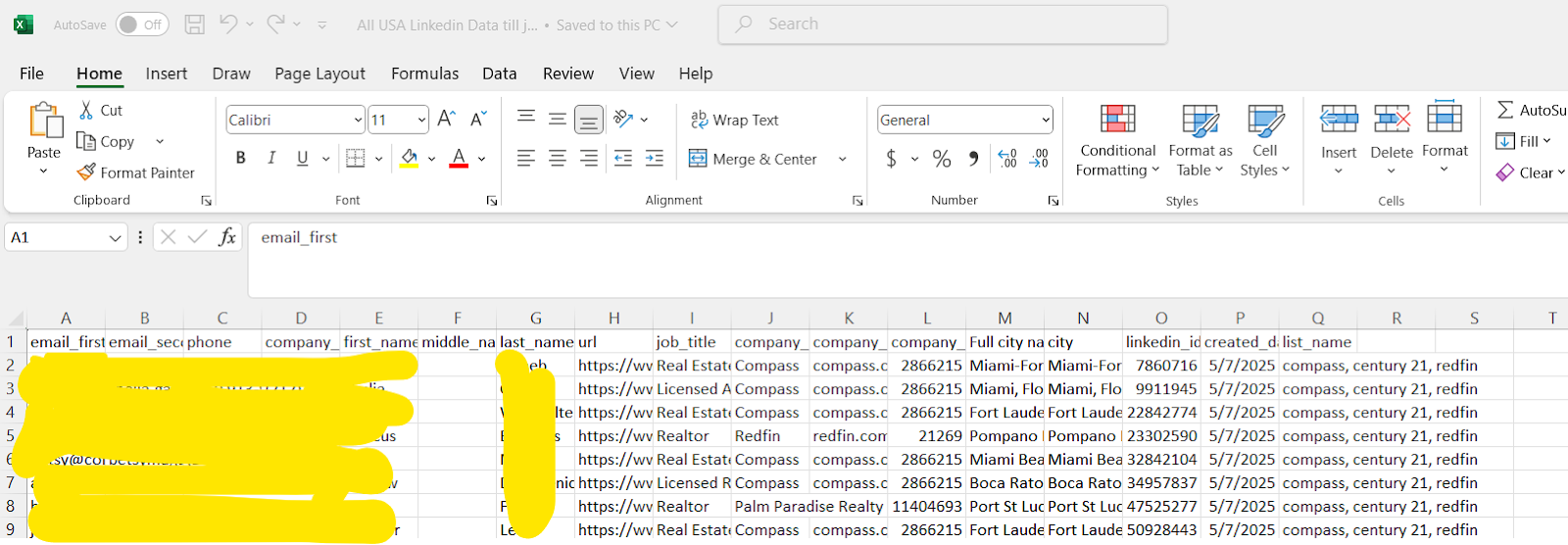Open Format as Table gallery
Viewport: 1568px width, 545px height.
[1200, 140]
